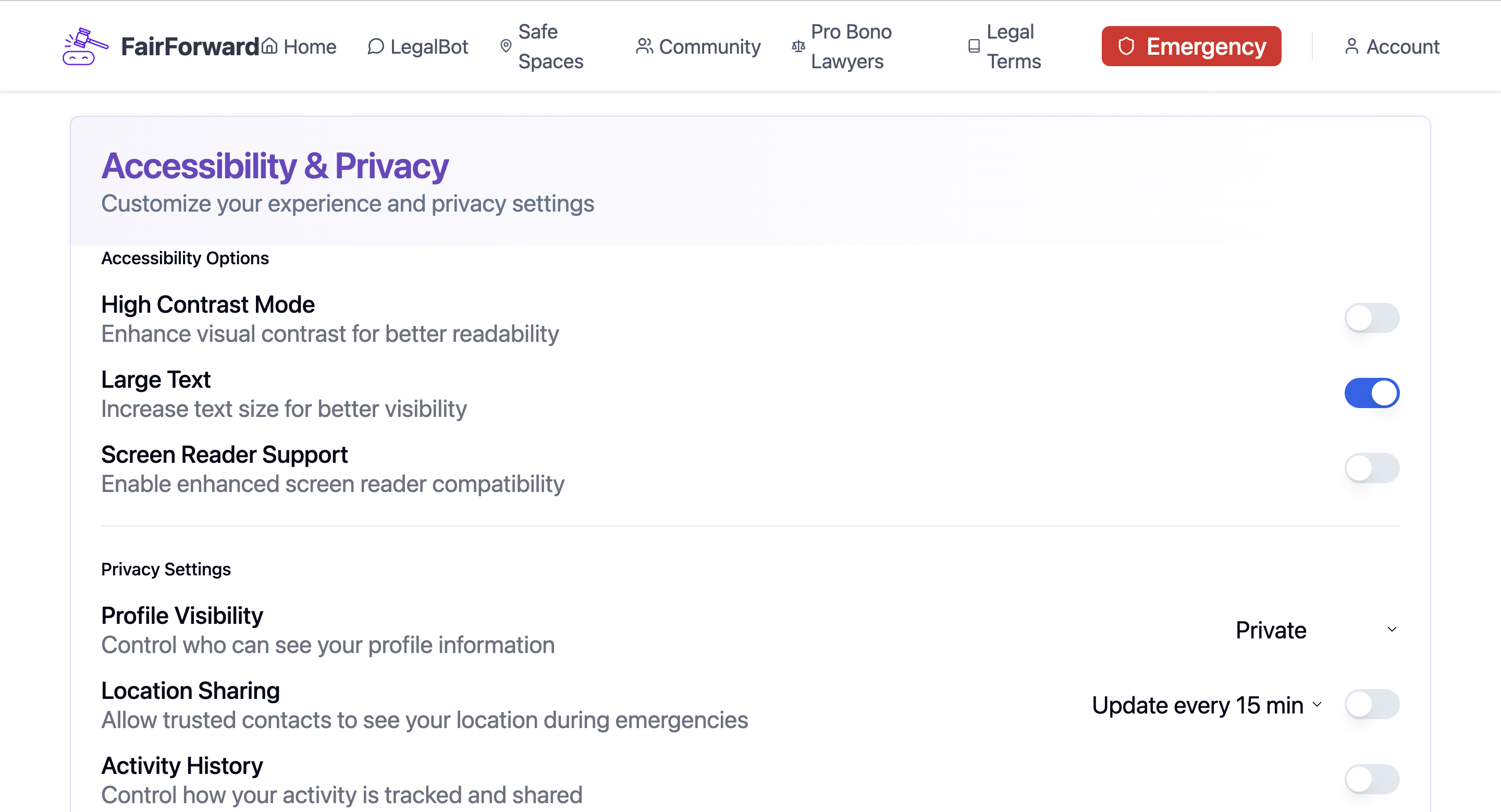Switch on the Activity History toggle
Viewport: 1501px width, 812px height.
pos(1371,779)
